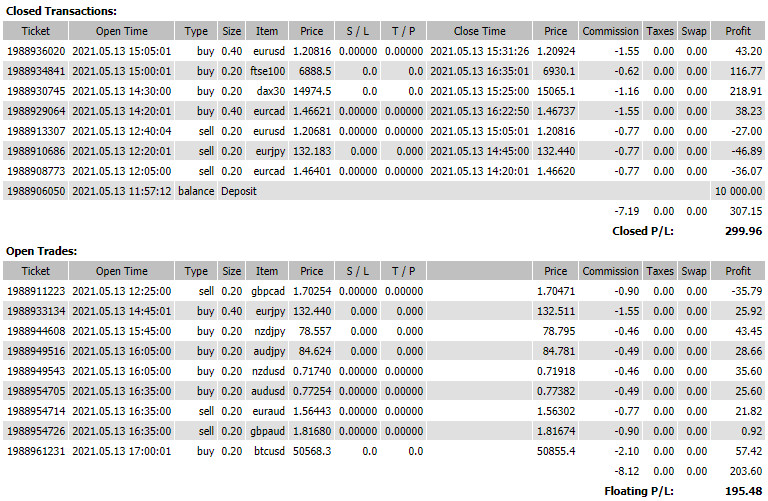Select the dax30 trade item
Image resolution: width=768 pixels, height=501 pixels.
269,91
